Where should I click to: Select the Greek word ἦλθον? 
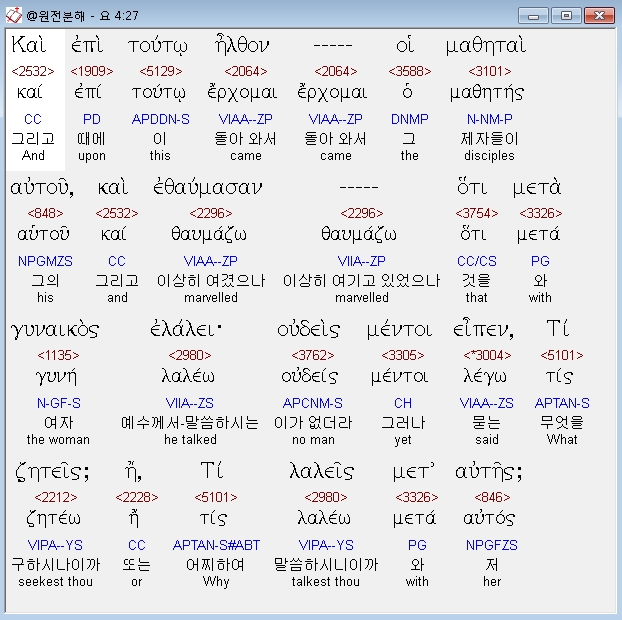click(242, 44)
